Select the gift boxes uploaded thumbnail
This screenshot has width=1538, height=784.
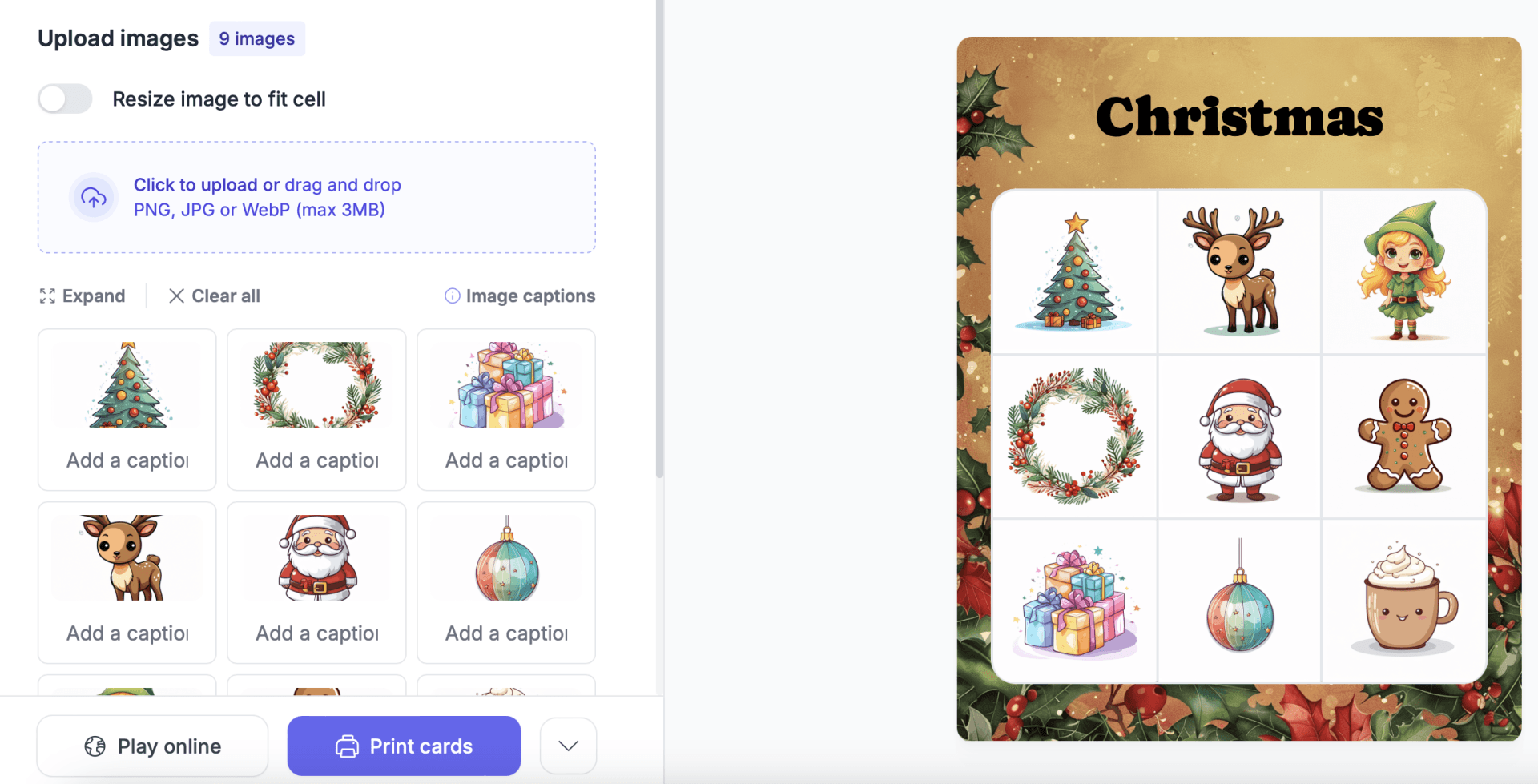(x=506, y=385)
